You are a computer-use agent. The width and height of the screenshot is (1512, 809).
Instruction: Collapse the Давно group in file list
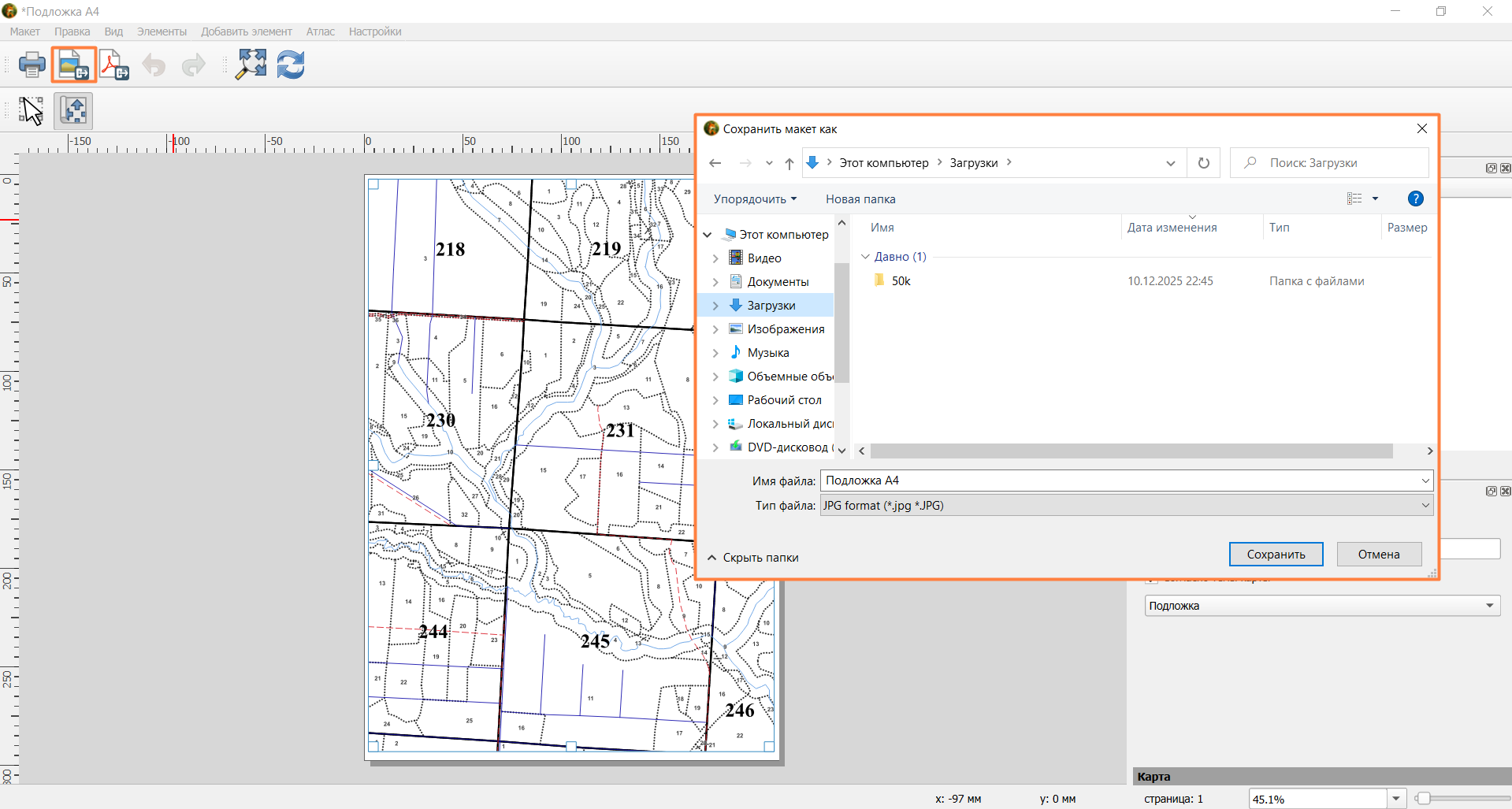(865, 257)
